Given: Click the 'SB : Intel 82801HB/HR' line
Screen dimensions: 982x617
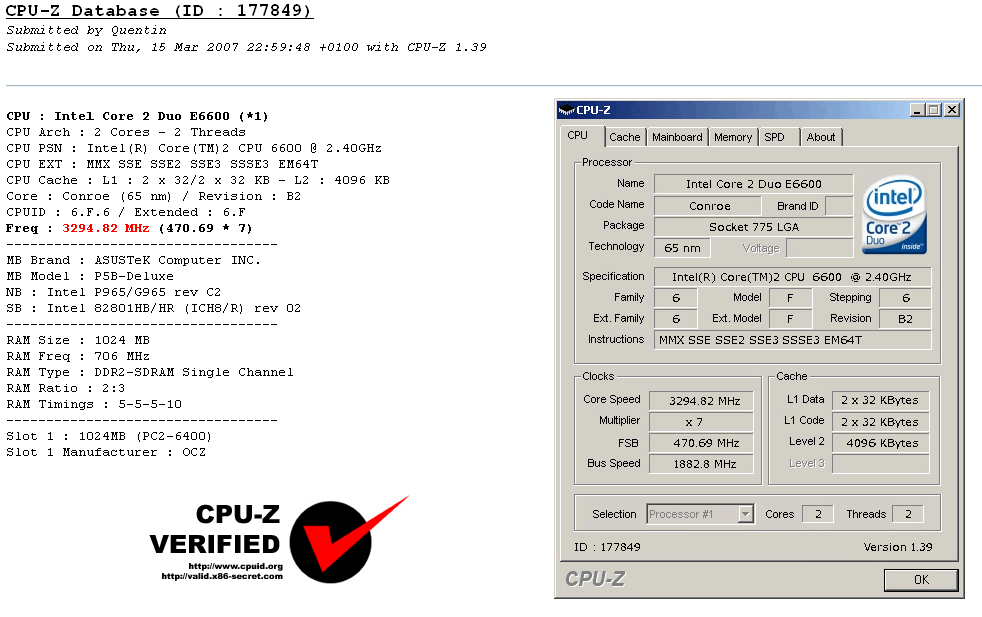Looking at the screenshot, I should tap(153, 308).
